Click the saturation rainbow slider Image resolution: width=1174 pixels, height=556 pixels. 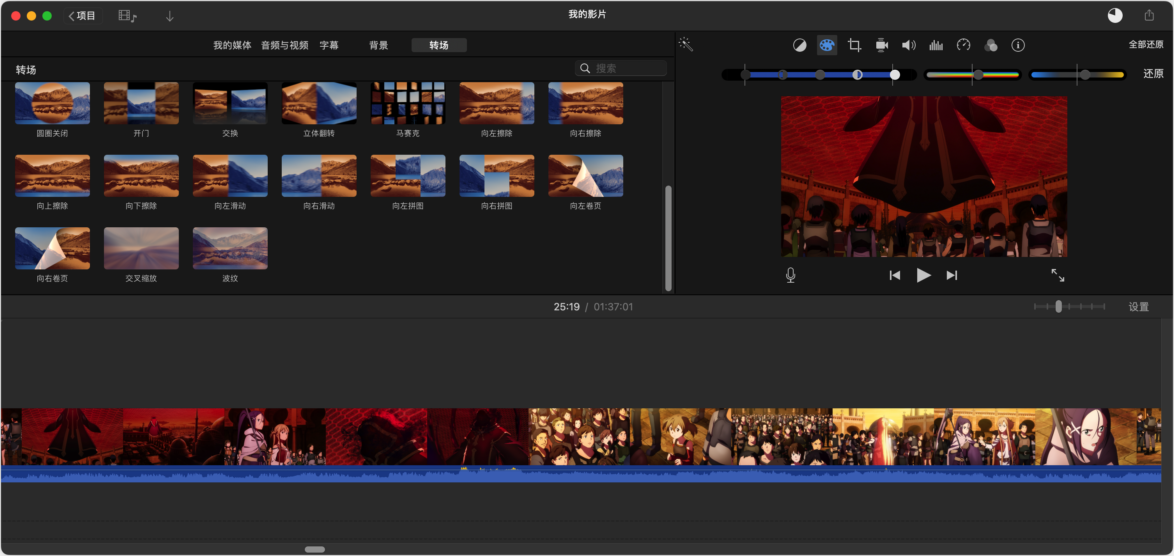coord(973,75)
